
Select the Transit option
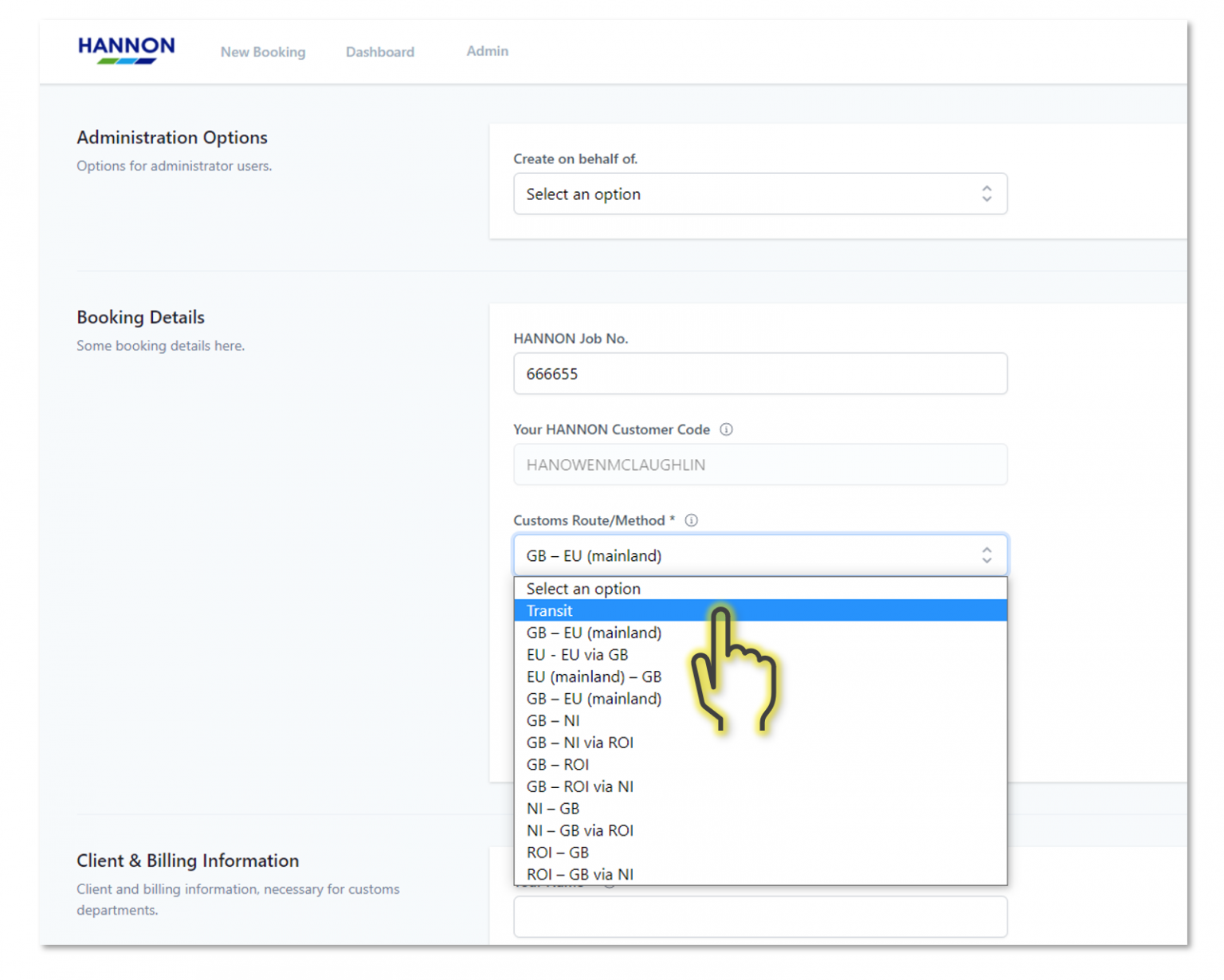point(550,610)
